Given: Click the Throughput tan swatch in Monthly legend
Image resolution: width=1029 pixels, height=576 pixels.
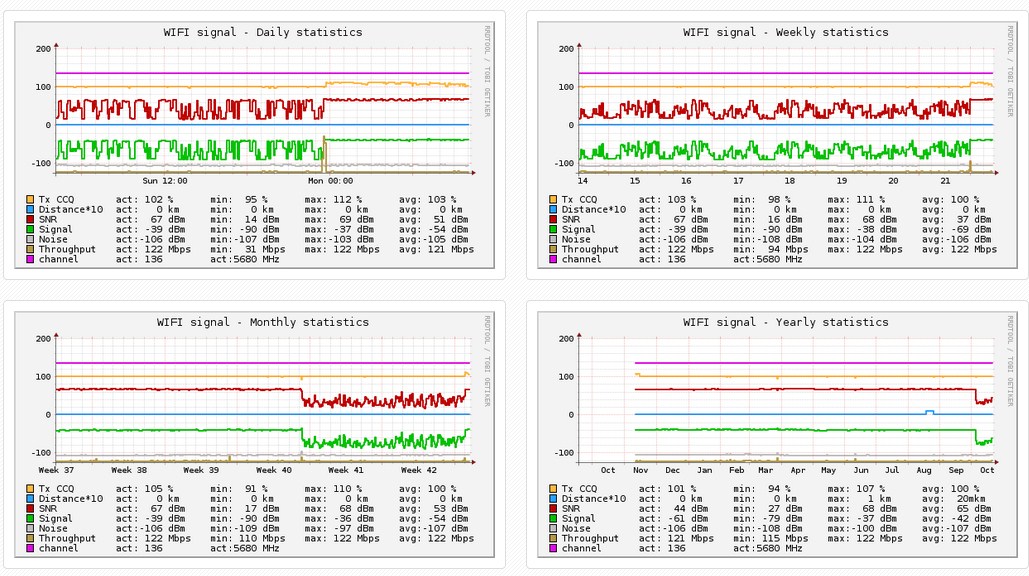Looking at the screenshot, I should [x=30, y=538].
